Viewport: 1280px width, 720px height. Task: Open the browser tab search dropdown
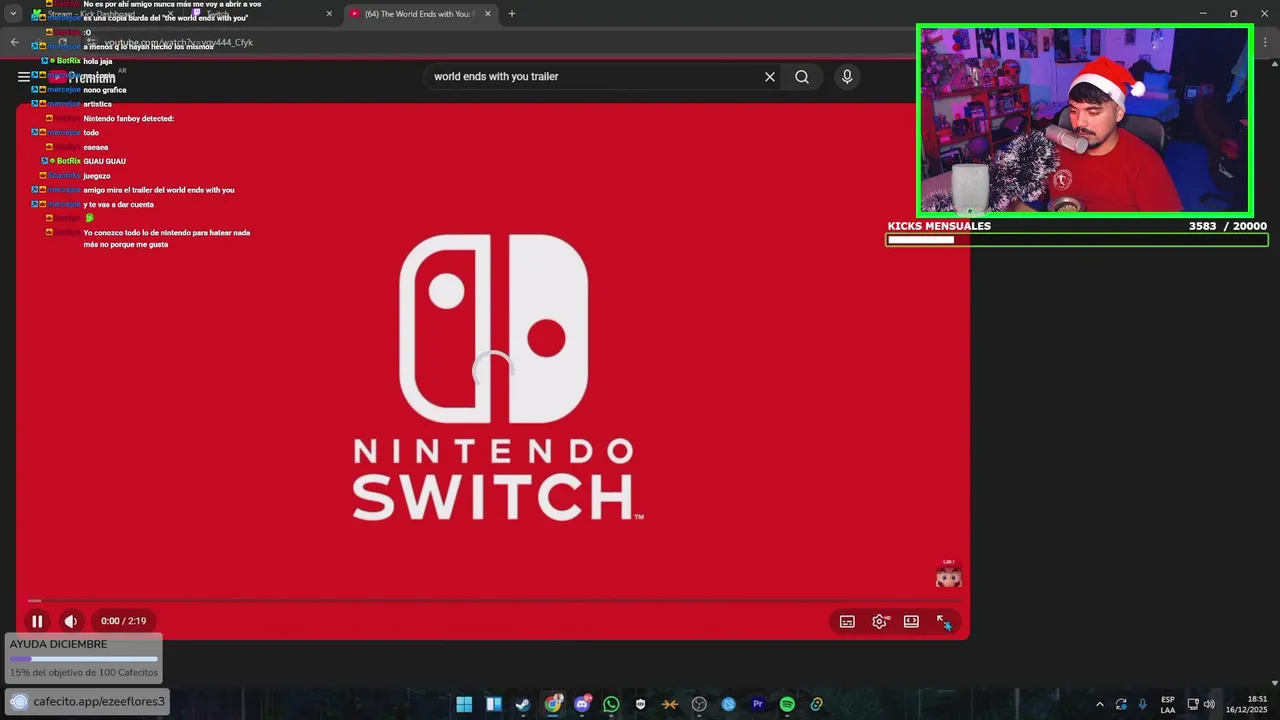pyautogui.click(x=13, y=14)
